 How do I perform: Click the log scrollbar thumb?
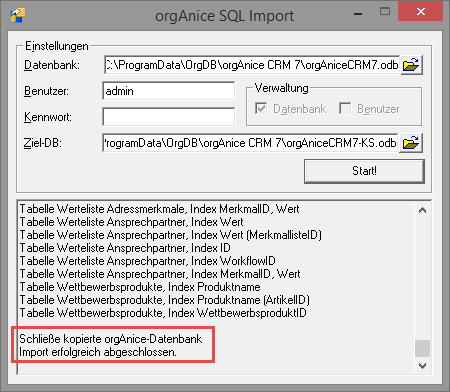tap(422, 348)
